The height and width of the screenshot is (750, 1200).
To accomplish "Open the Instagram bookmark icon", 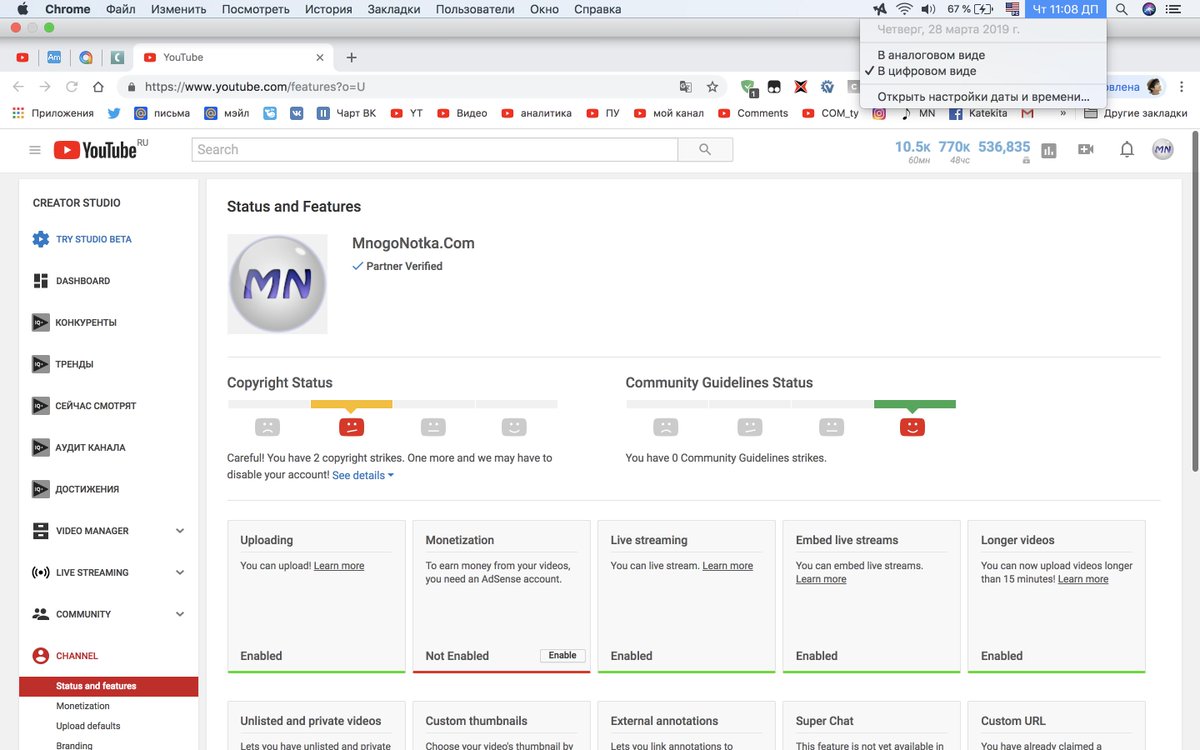I will (x=879, y=113).
